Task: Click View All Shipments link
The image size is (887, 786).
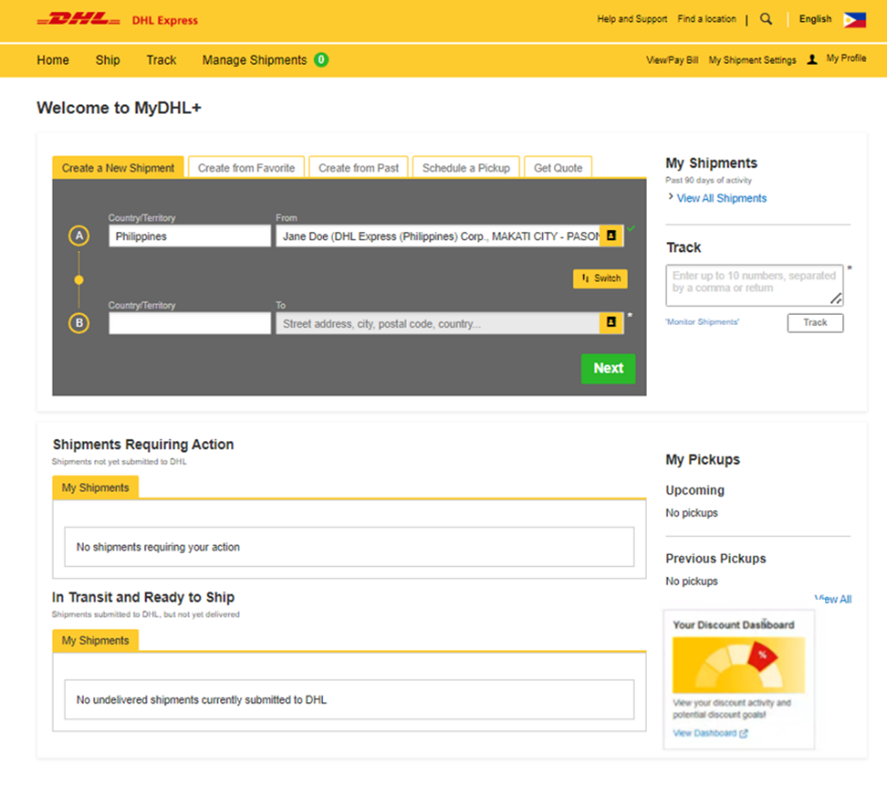Action: pos(722,198)
